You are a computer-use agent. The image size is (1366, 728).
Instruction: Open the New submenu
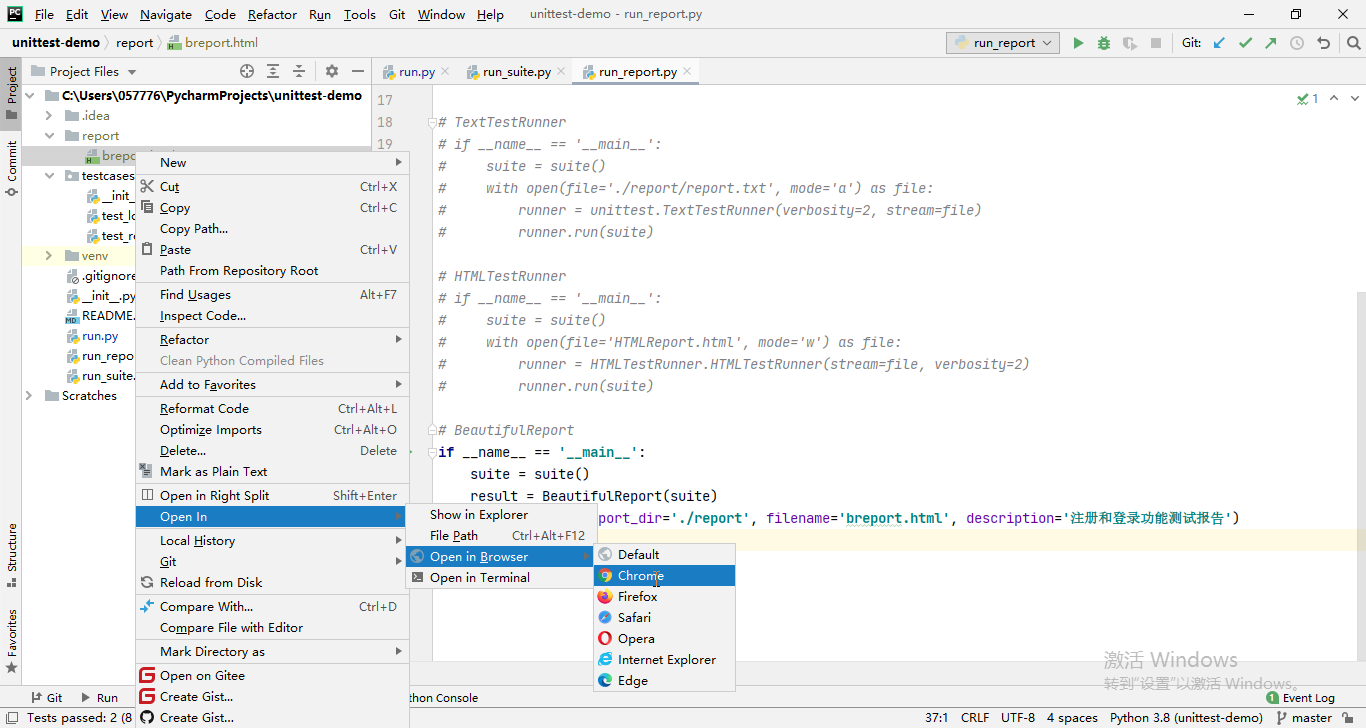point(272,163)
